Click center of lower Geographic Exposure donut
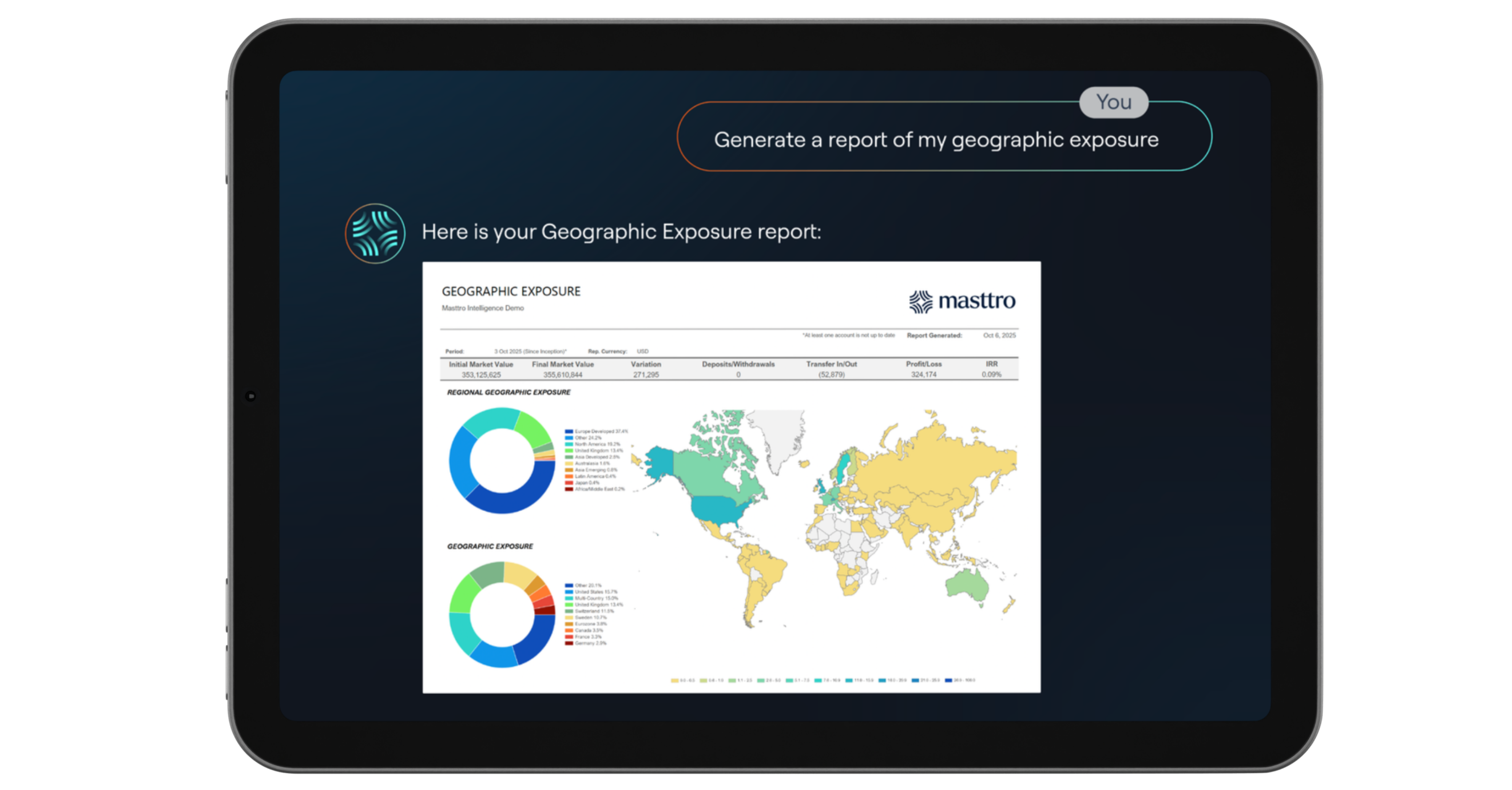Viewport: 1512px width, 790px height. 502,614
